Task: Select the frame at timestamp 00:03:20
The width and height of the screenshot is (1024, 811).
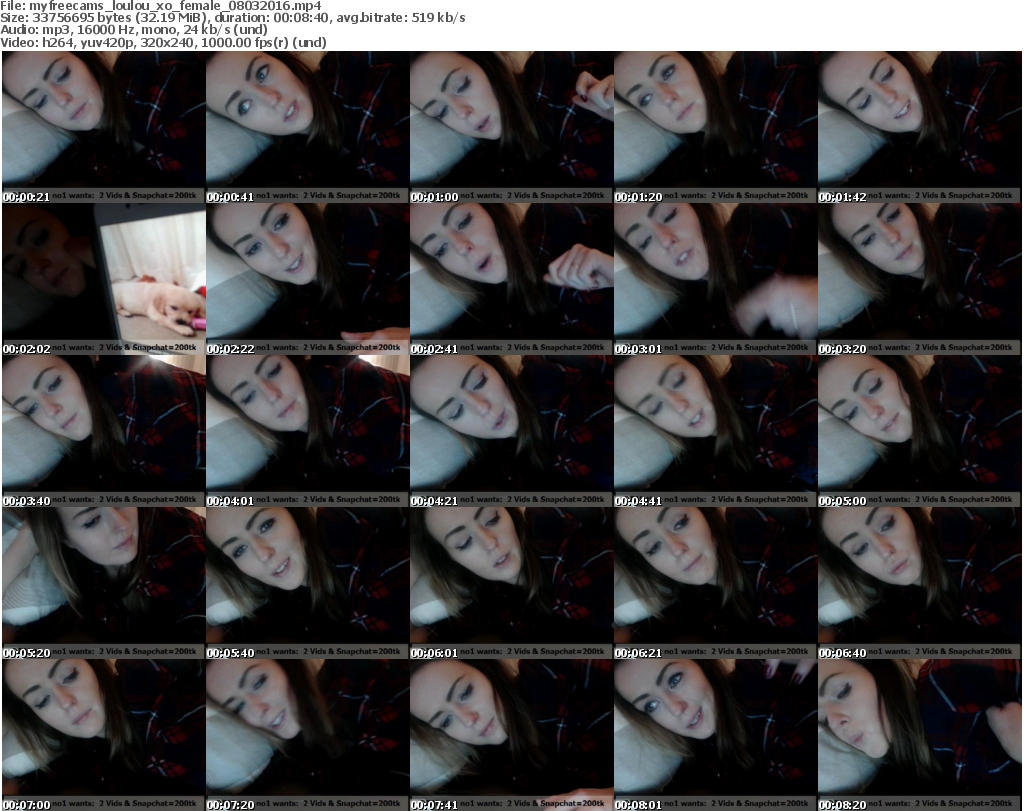Action: pos(919,279)
